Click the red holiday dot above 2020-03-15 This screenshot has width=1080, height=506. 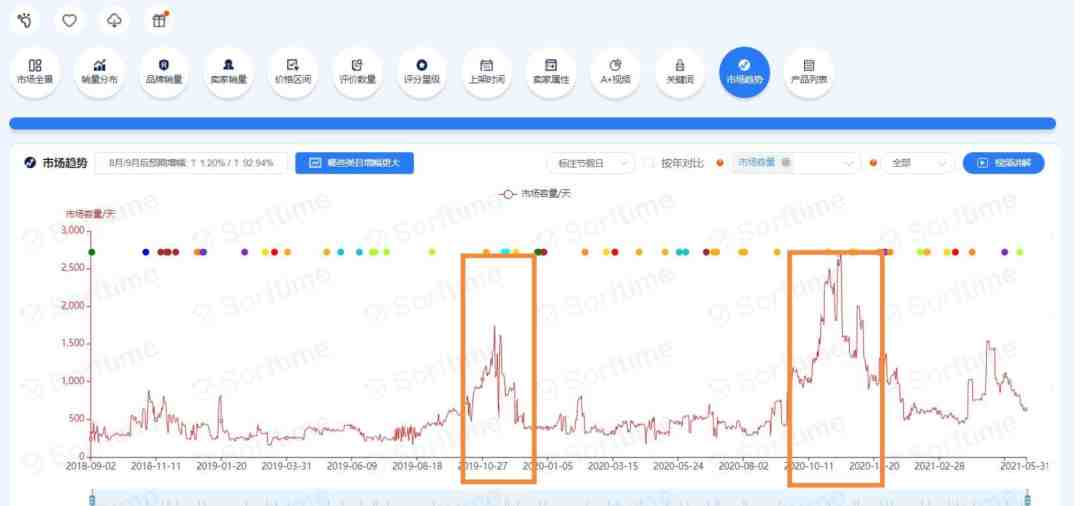(615, 252)
